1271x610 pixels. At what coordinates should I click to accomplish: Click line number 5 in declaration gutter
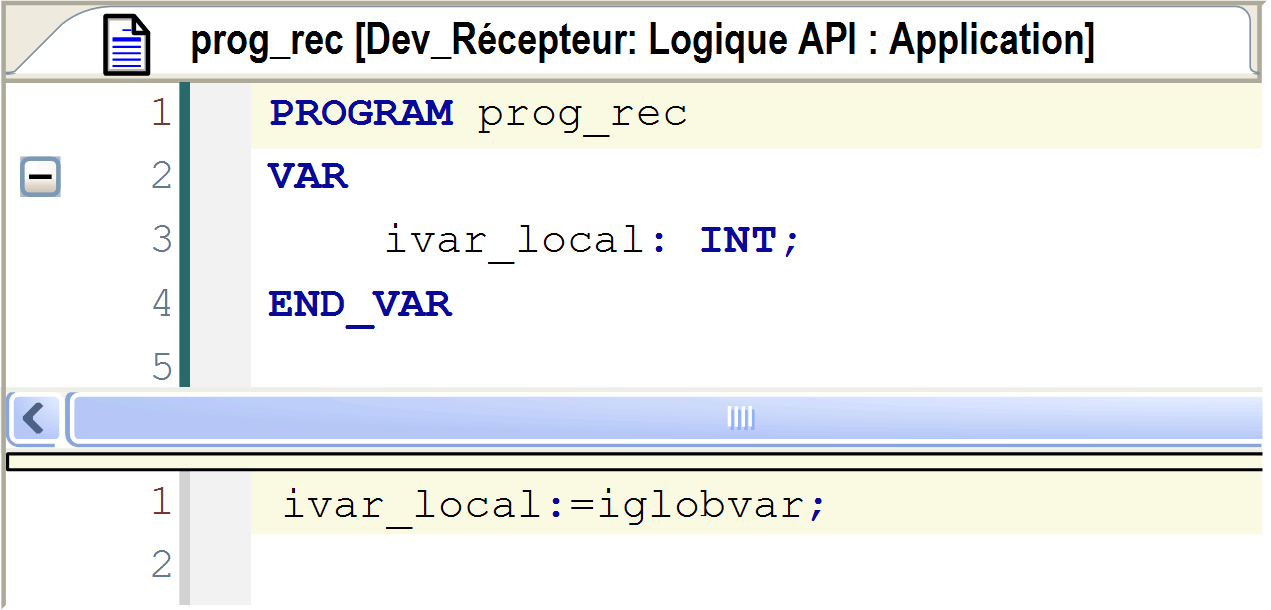click(161, 367)
